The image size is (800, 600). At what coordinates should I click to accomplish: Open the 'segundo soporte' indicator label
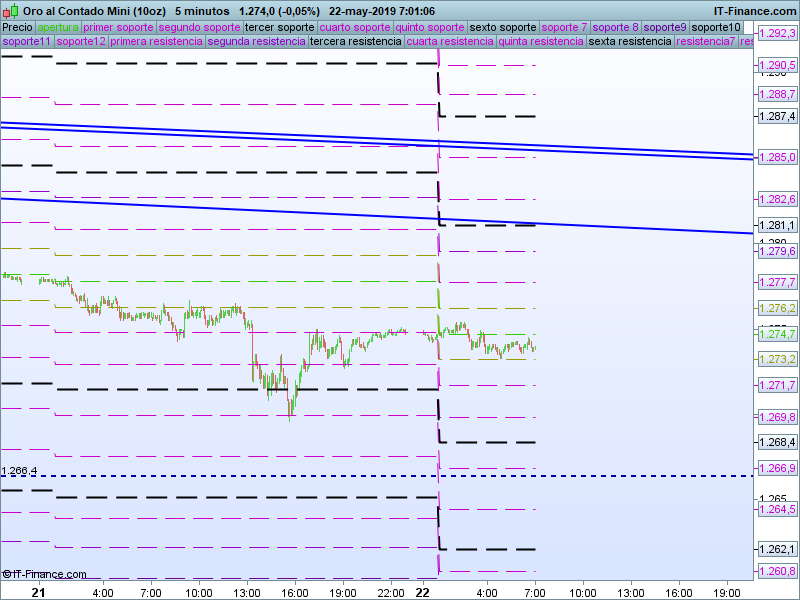coord(199,28)
